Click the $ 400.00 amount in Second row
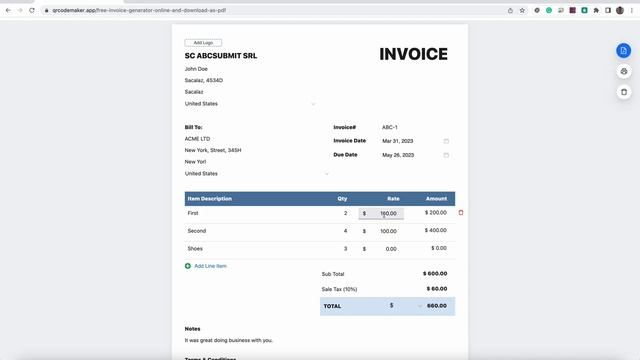This screenshot has width=640, height=360. (436, 231)
